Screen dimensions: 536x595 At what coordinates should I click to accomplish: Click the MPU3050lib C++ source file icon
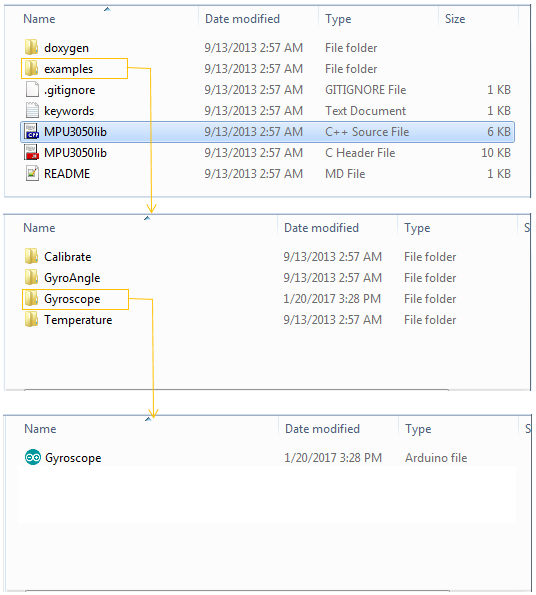click(x=32, y=131)
